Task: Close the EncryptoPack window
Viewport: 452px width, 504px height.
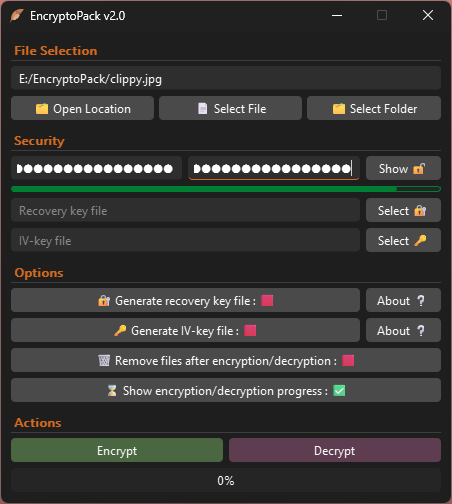Action: 428,15
